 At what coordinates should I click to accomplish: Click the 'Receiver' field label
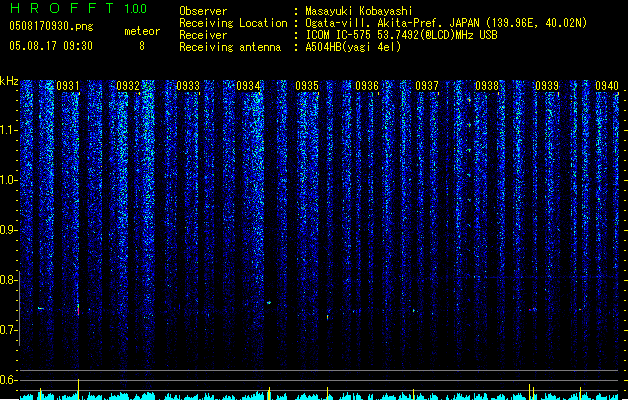point(203,35)
